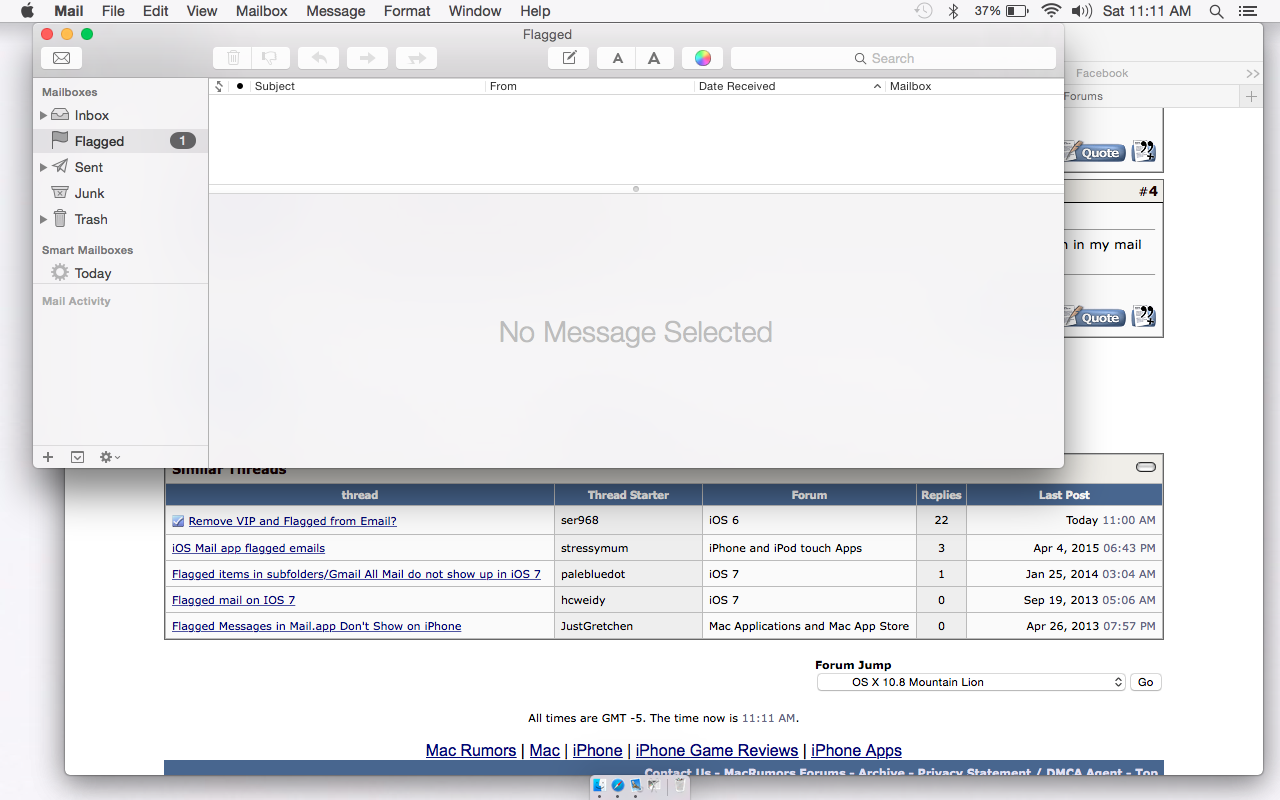
Task: Click the Delete trash can toolbar button
Action: [233, 58]
